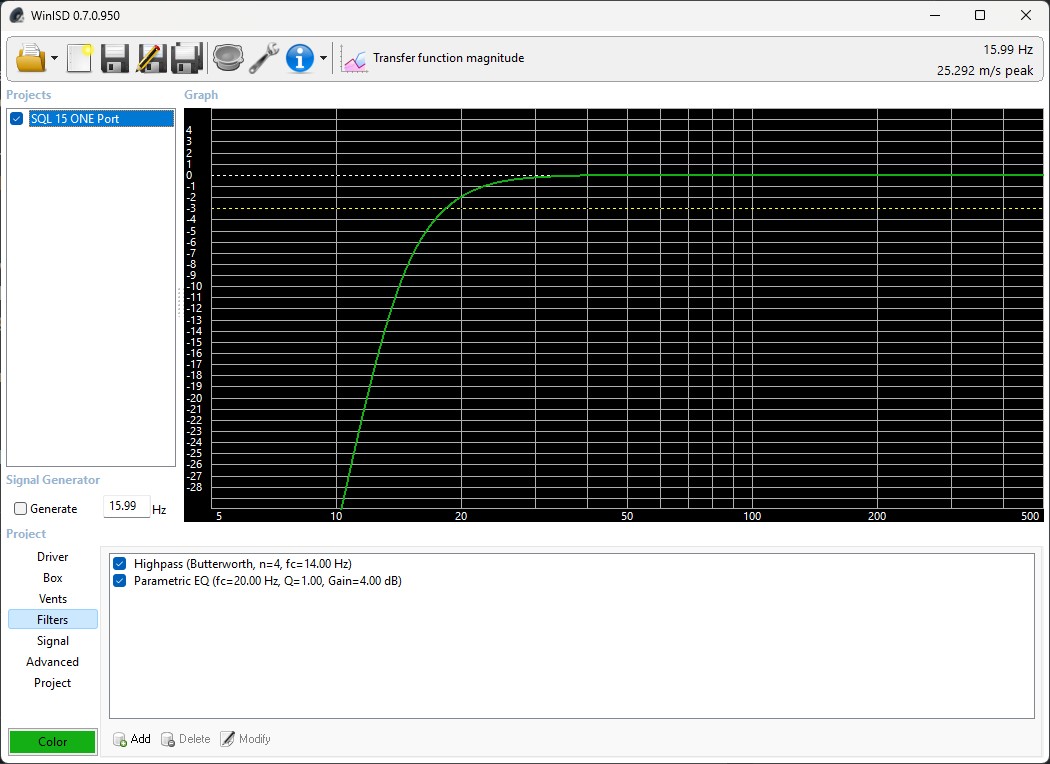Toggle SQL 15 ONE Port project checkbox

click(x=17, y=119)
